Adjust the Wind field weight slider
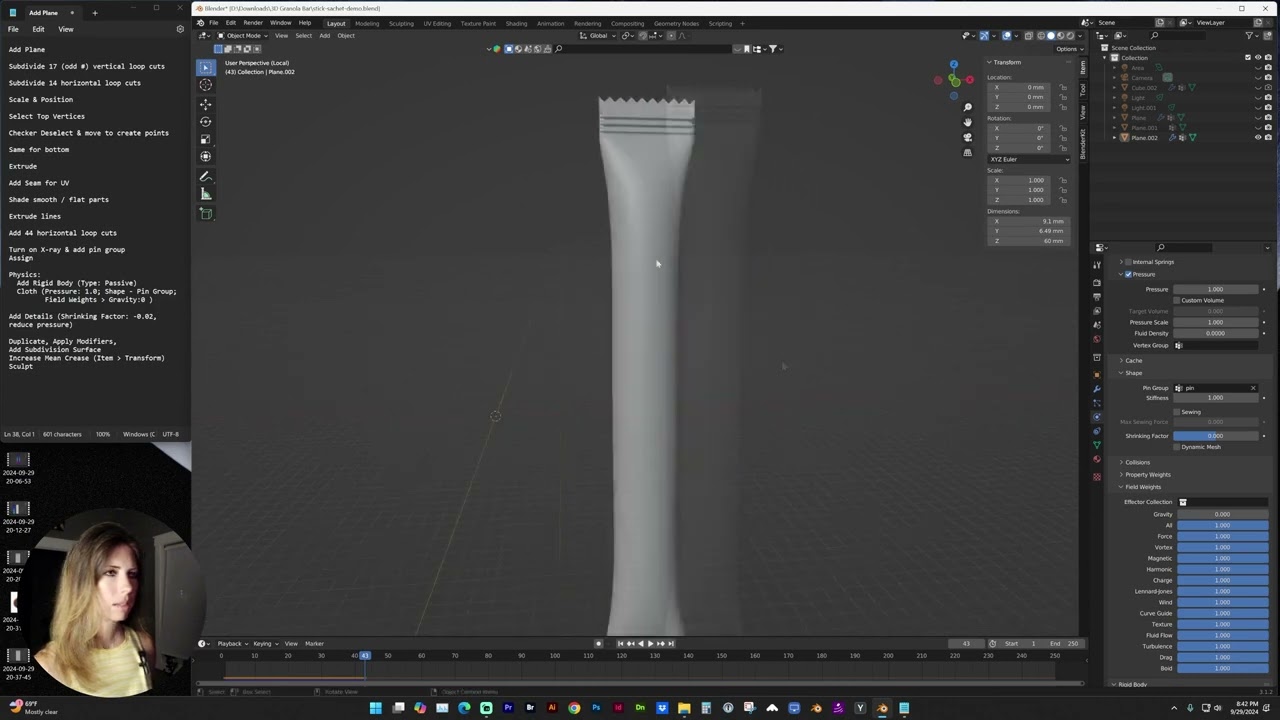This screenshot has height=720, width=1280. 1222,602
